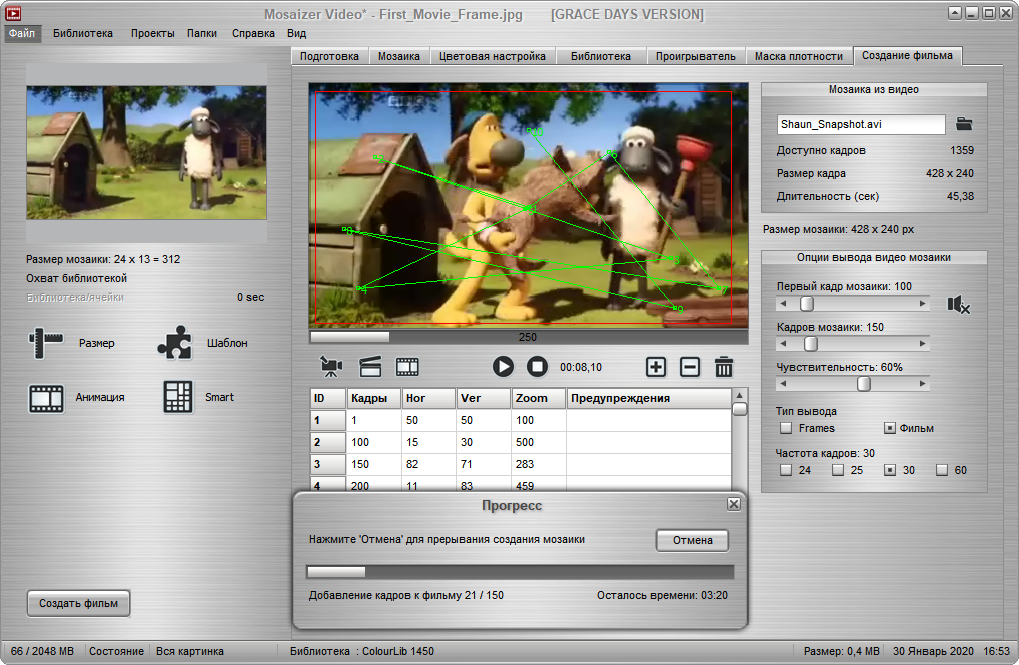The image size is (1019, 665).
Task: Open the Размер (size) ruler tool
Action: (45, 343)
